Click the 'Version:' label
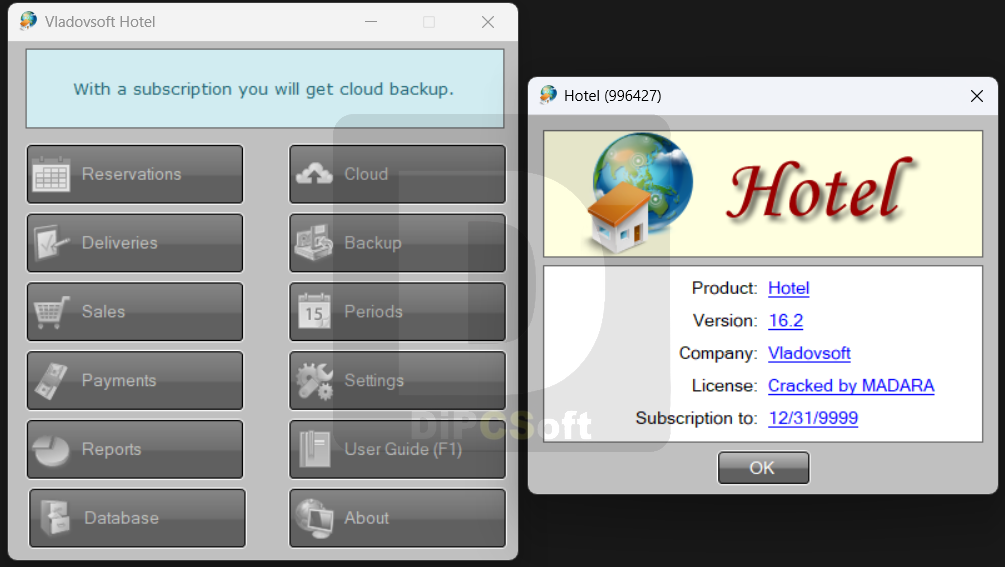The height and width of the screenshot is (567, 1005). (725, 320)
